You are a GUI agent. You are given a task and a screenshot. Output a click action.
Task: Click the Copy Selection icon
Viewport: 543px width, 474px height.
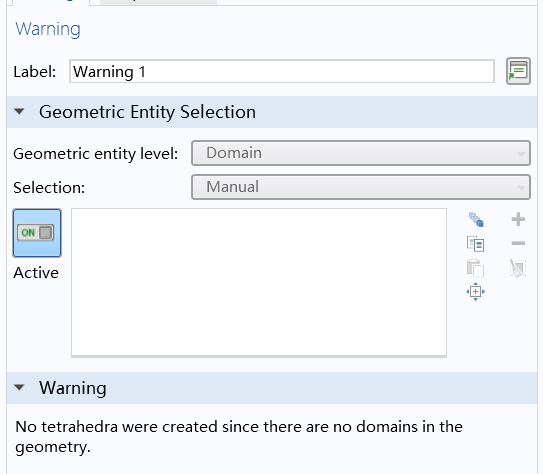tap(475, 244)
